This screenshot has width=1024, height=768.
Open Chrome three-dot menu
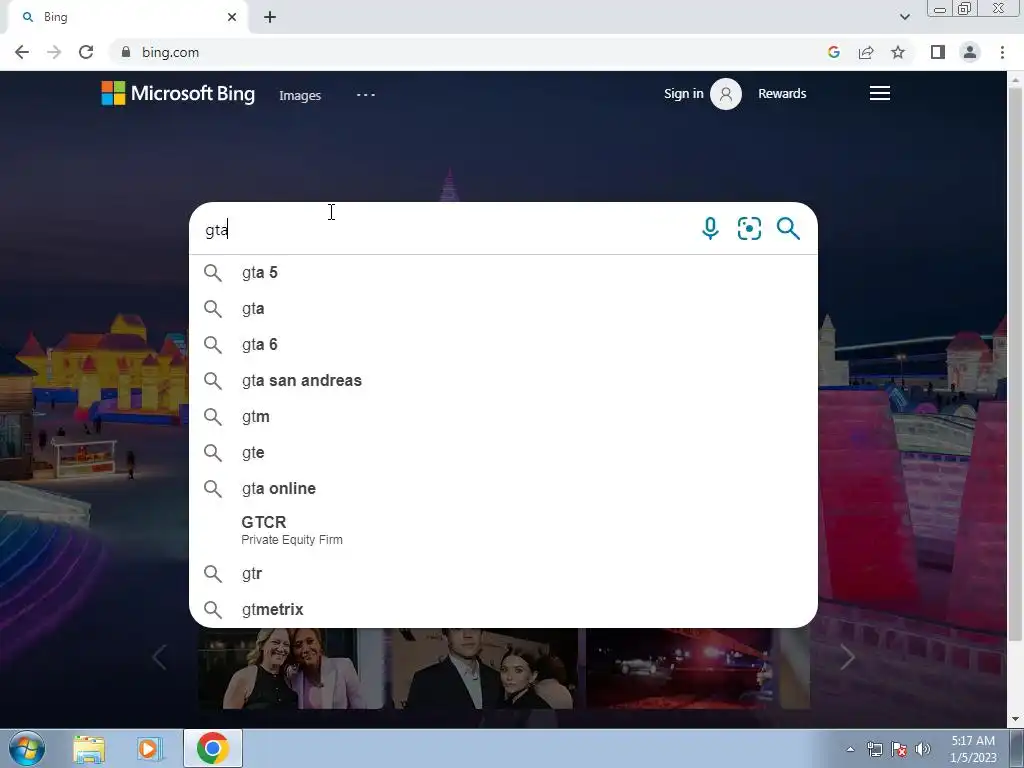[x=1002, y=52]
